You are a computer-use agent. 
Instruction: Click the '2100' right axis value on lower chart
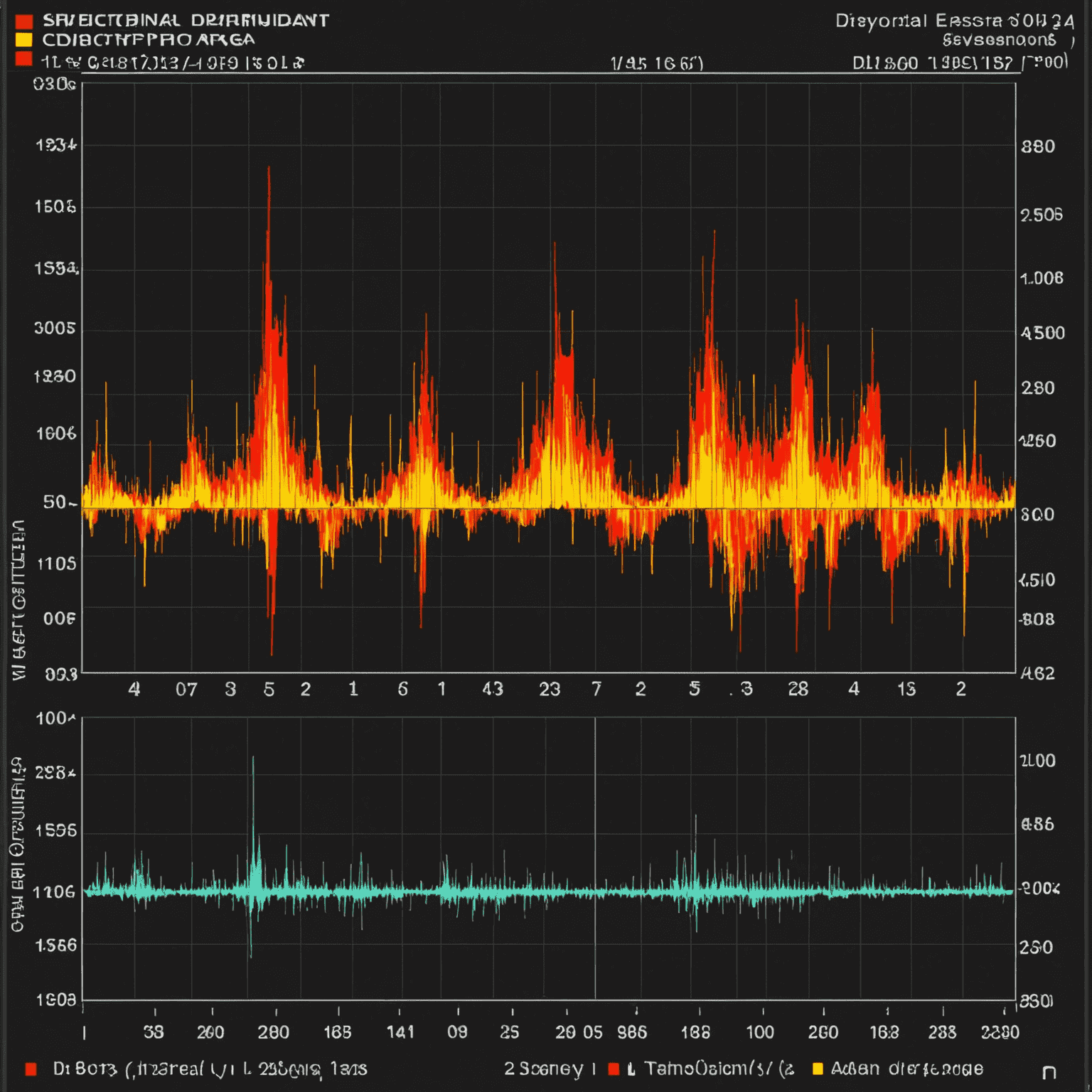1038,761
